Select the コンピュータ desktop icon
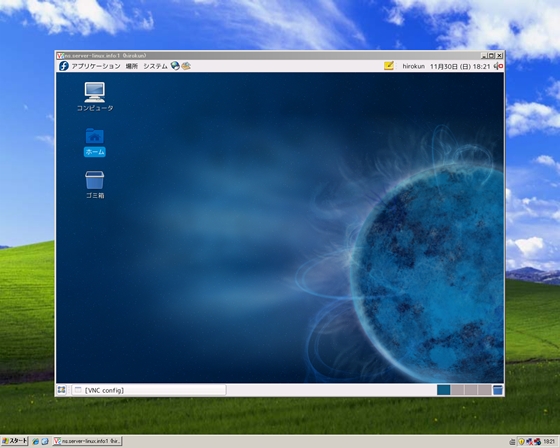 coord(95,96)
